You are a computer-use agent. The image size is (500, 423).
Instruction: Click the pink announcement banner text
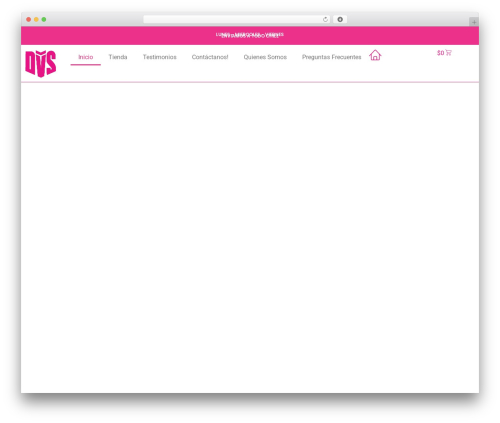250,35
